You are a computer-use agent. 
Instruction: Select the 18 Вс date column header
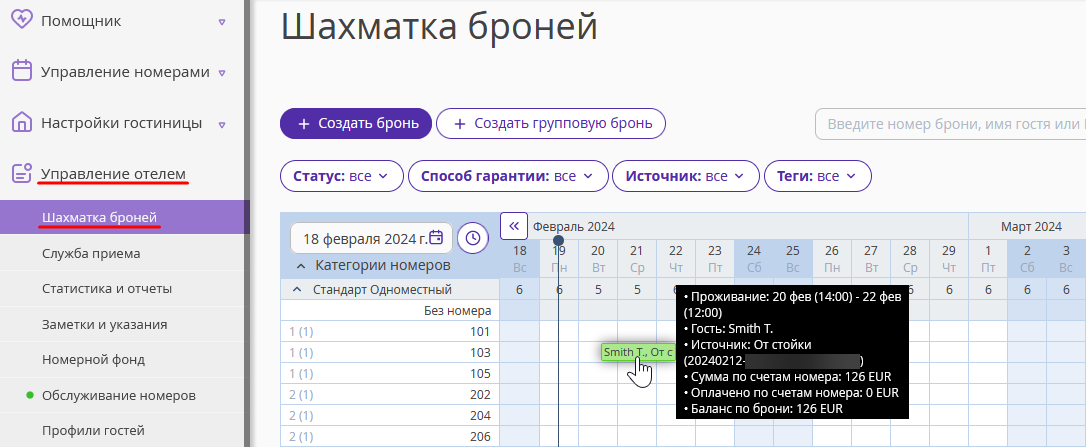point(519,258)
